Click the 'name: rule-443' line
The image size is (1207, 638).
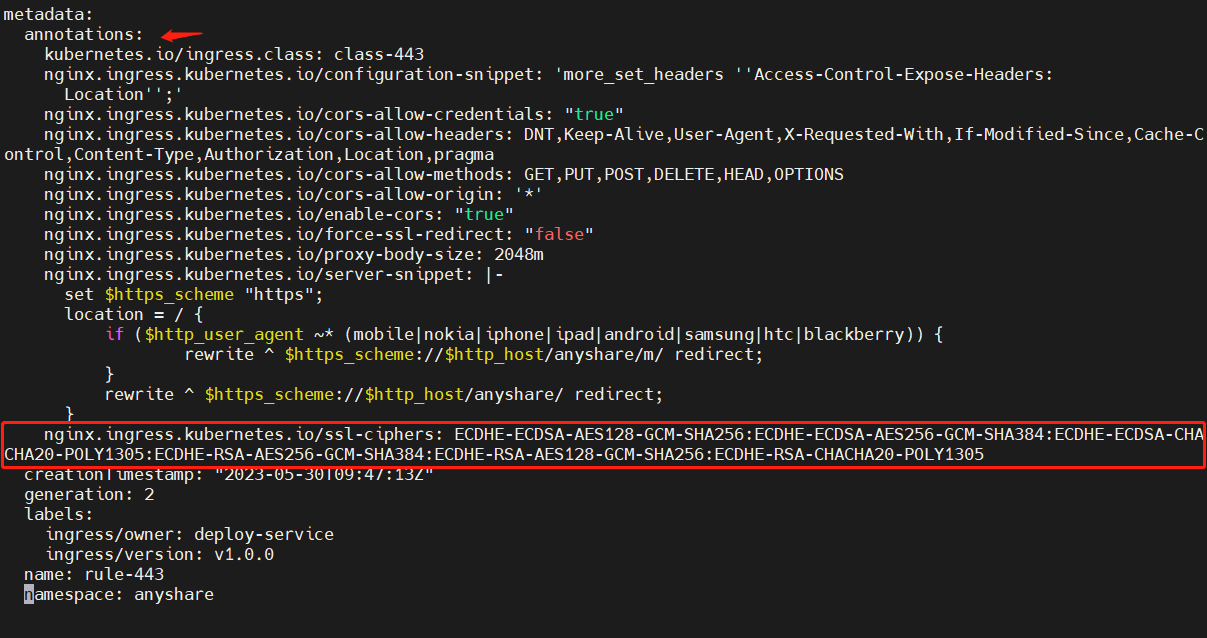[x=94, y=574]
